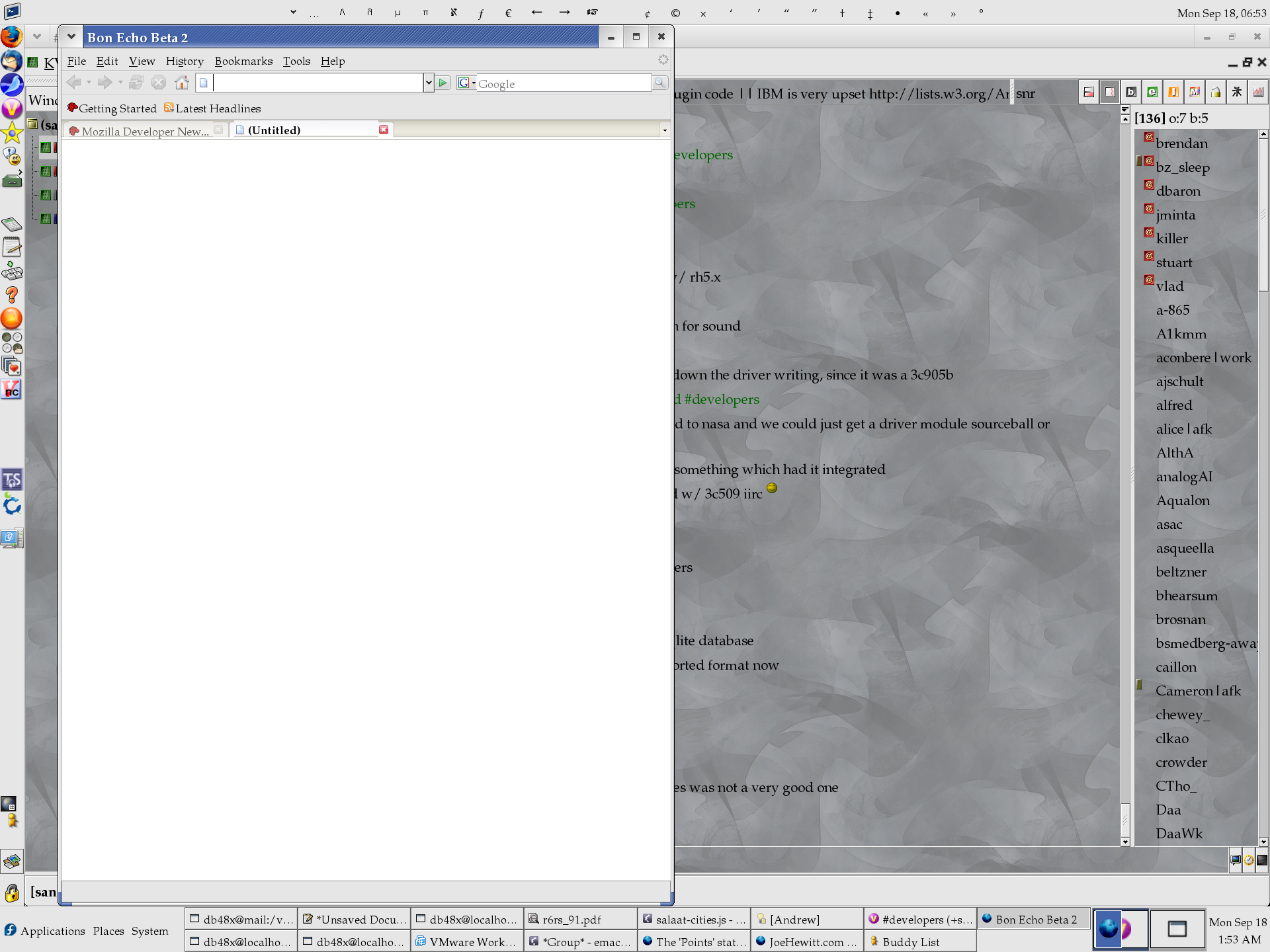Switch to Buddy List in taskbar
The height and width of the screenshot is (952, 1270).
[920, 941]
